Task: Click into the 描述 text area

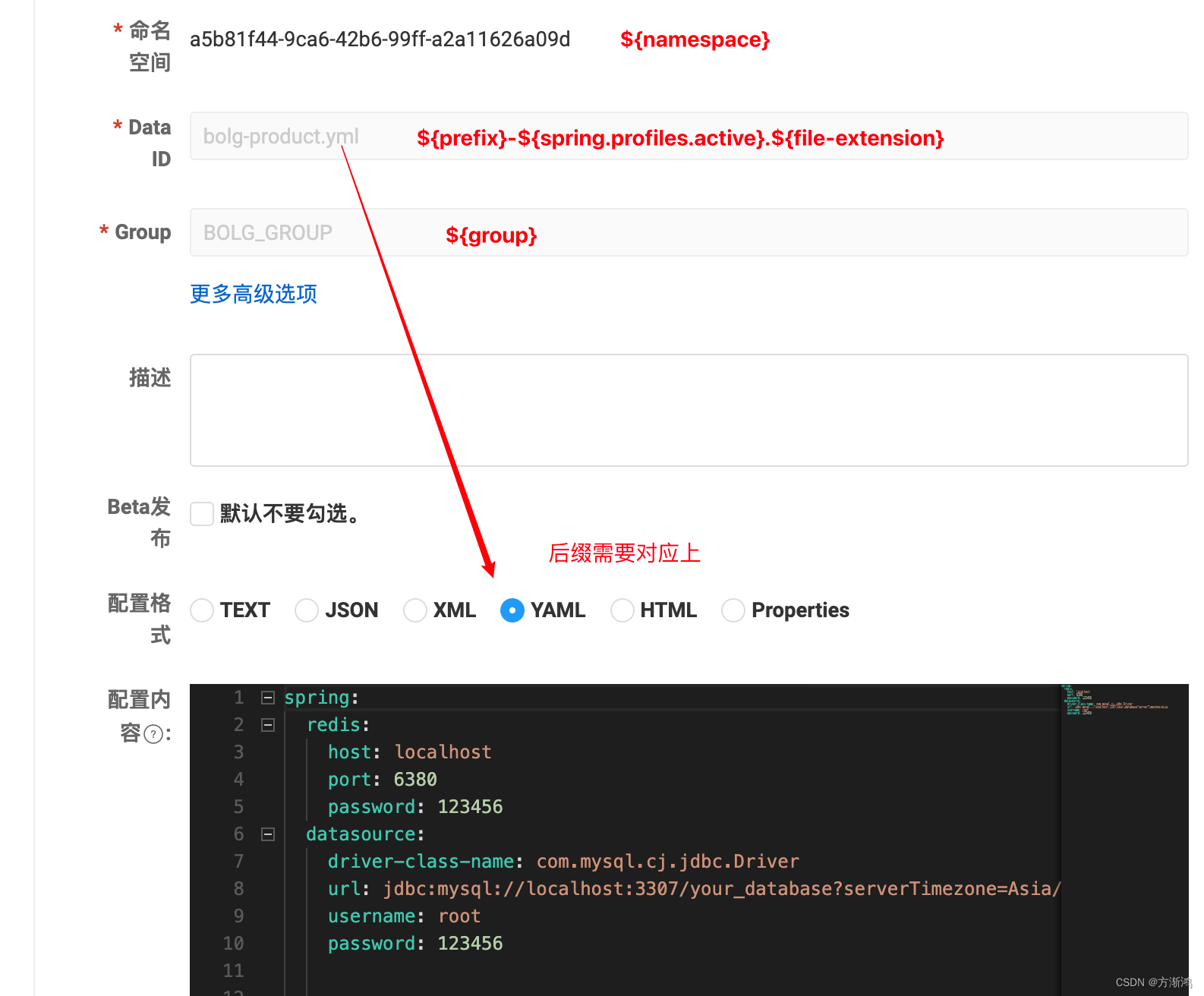Action: click(689, 410)
